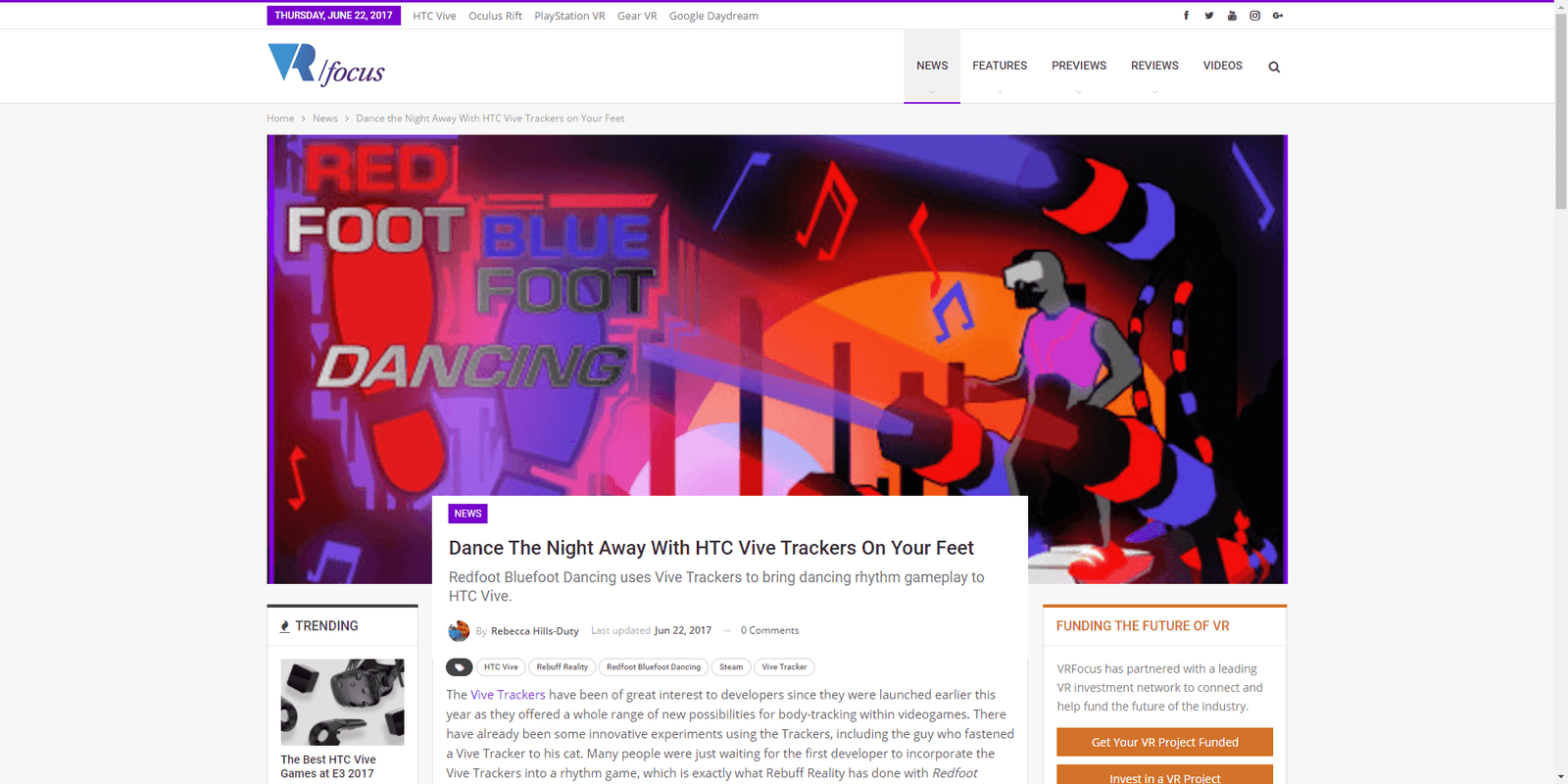Click Get Your VR Project Funded button

point(1164,742)
